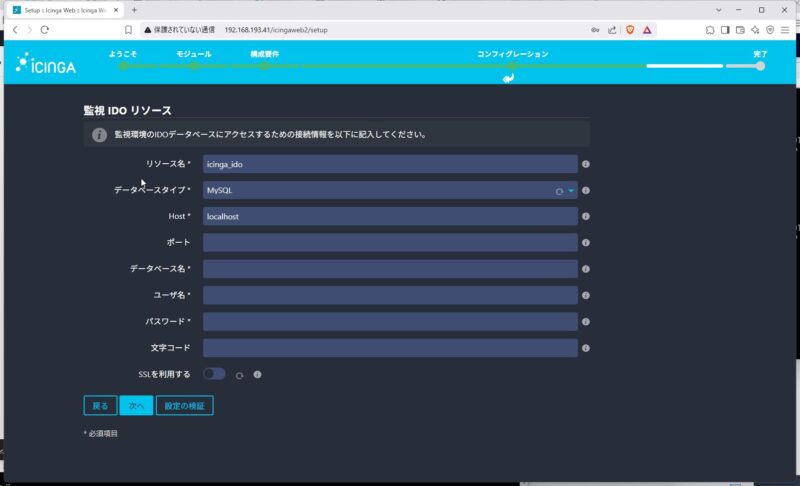This screenshot has height=486, width=800.
Task: Click the info icon beside リソース名 field
Action: 586,164
